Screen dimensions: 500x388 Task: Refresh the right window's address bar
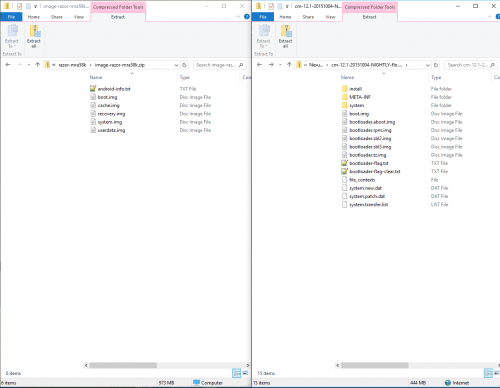436,65
